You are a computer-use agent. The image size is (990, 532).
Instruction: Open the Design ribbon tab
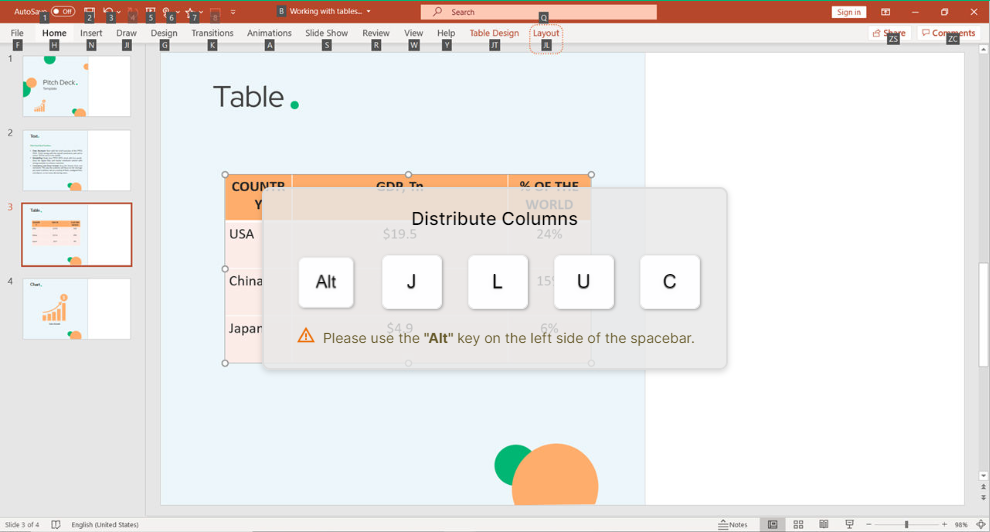pos(164,33)
